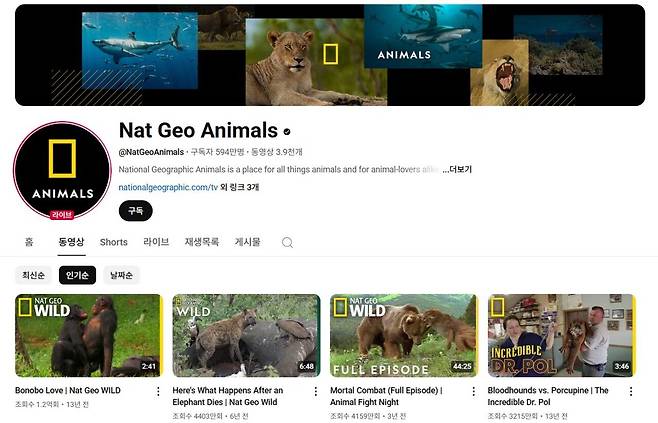Screen dimensions: 658x423
Task: Play the Bonobo Love video thumbnail
Action: 88,334
